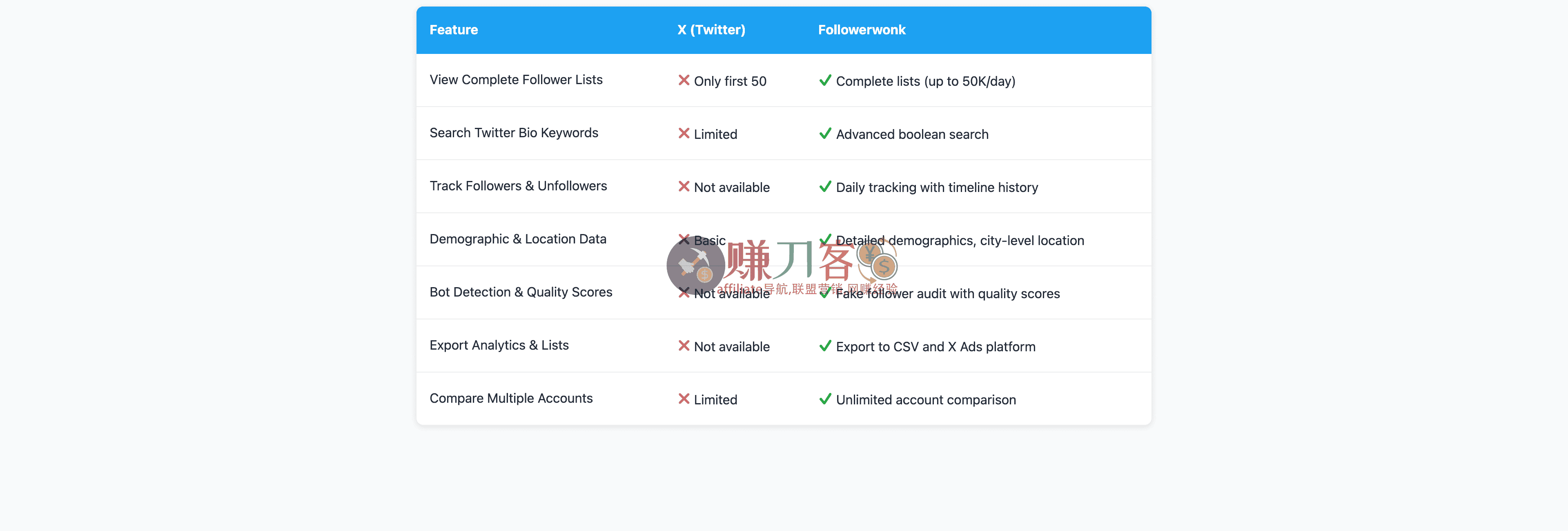This screenshot has height=531, width=1568.
Task: Click green checkmark beside Export to CSV
Action: (825, 346)
